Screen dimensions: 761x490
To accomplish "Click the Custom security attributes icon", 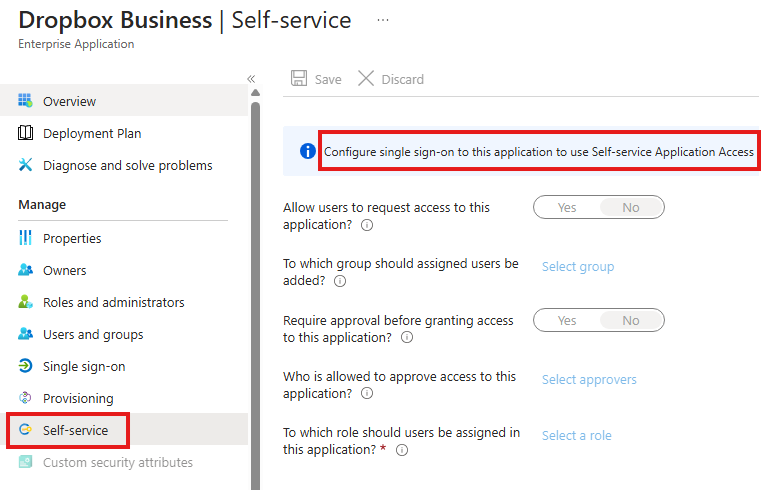I will coord(25,461).
